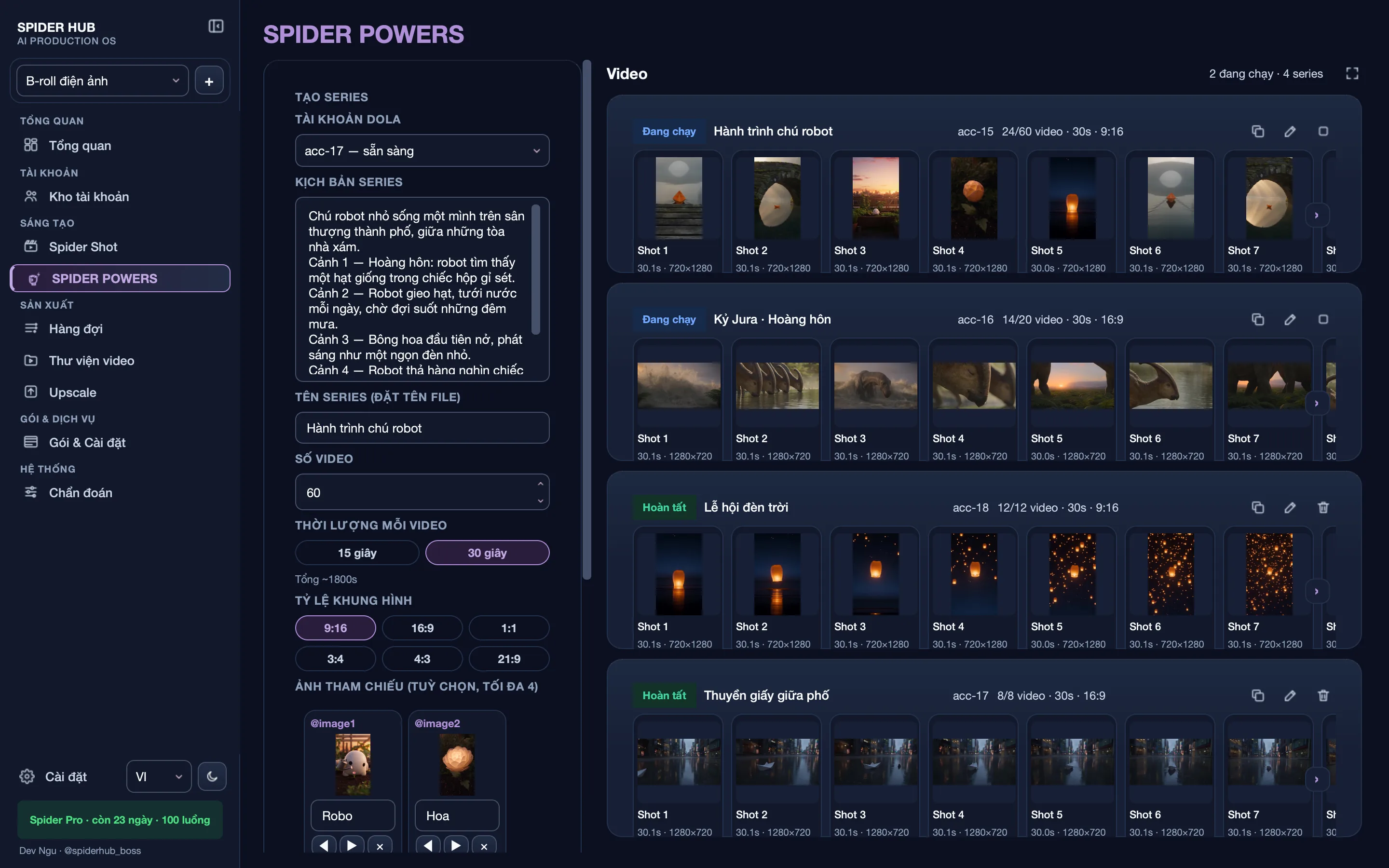1389x868 pixels.
Task: Open the acc-17 account dropdown
Action: 422,150
